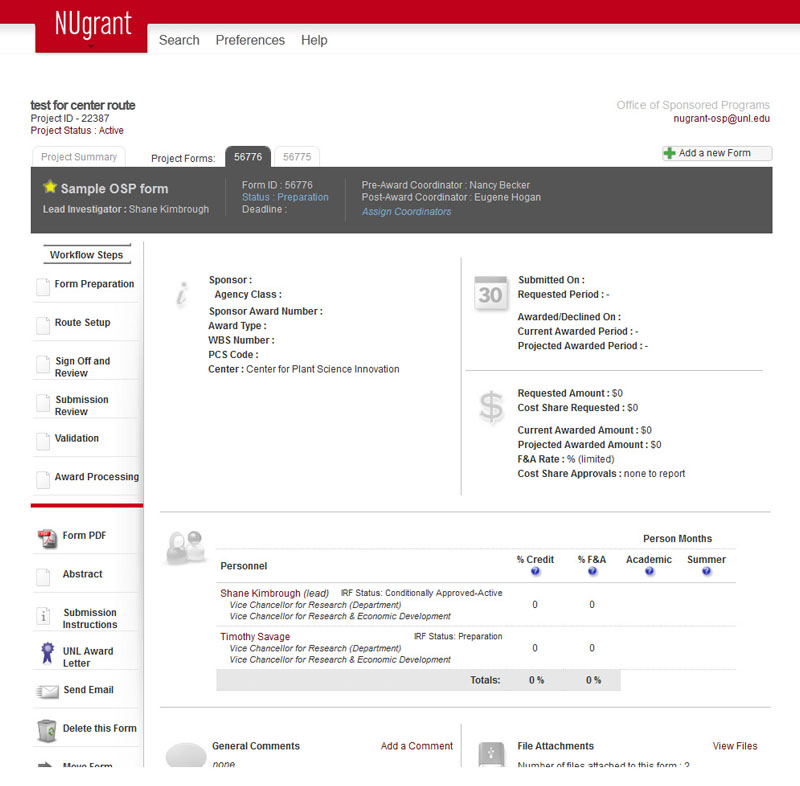Click the Post-Award Coordinator : Eugene Hogan text
The width and height of the screenshot is (800, 786).
click(451, 197)
